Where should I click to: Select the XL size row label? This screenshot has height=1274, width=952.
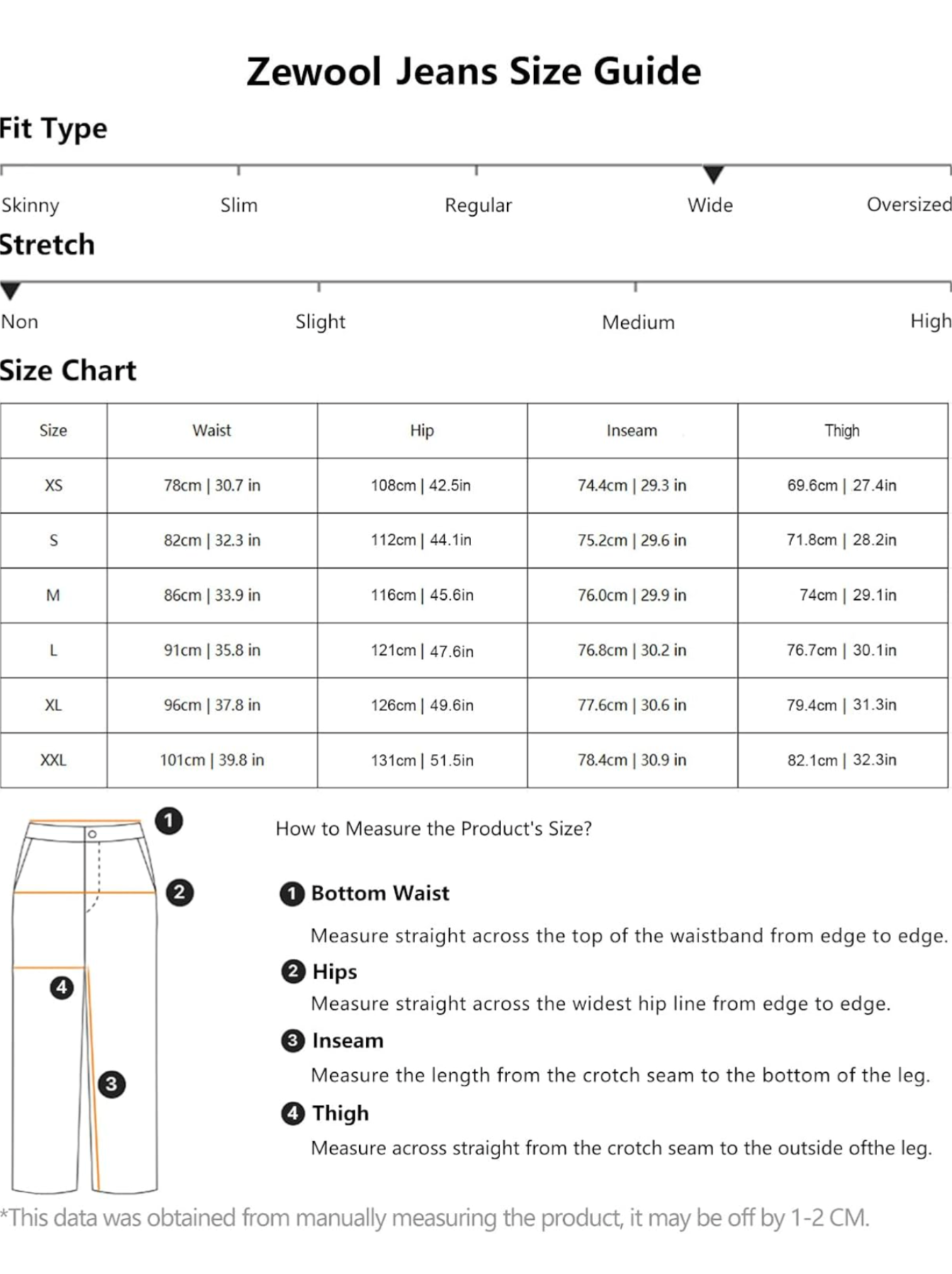[53, 705]
